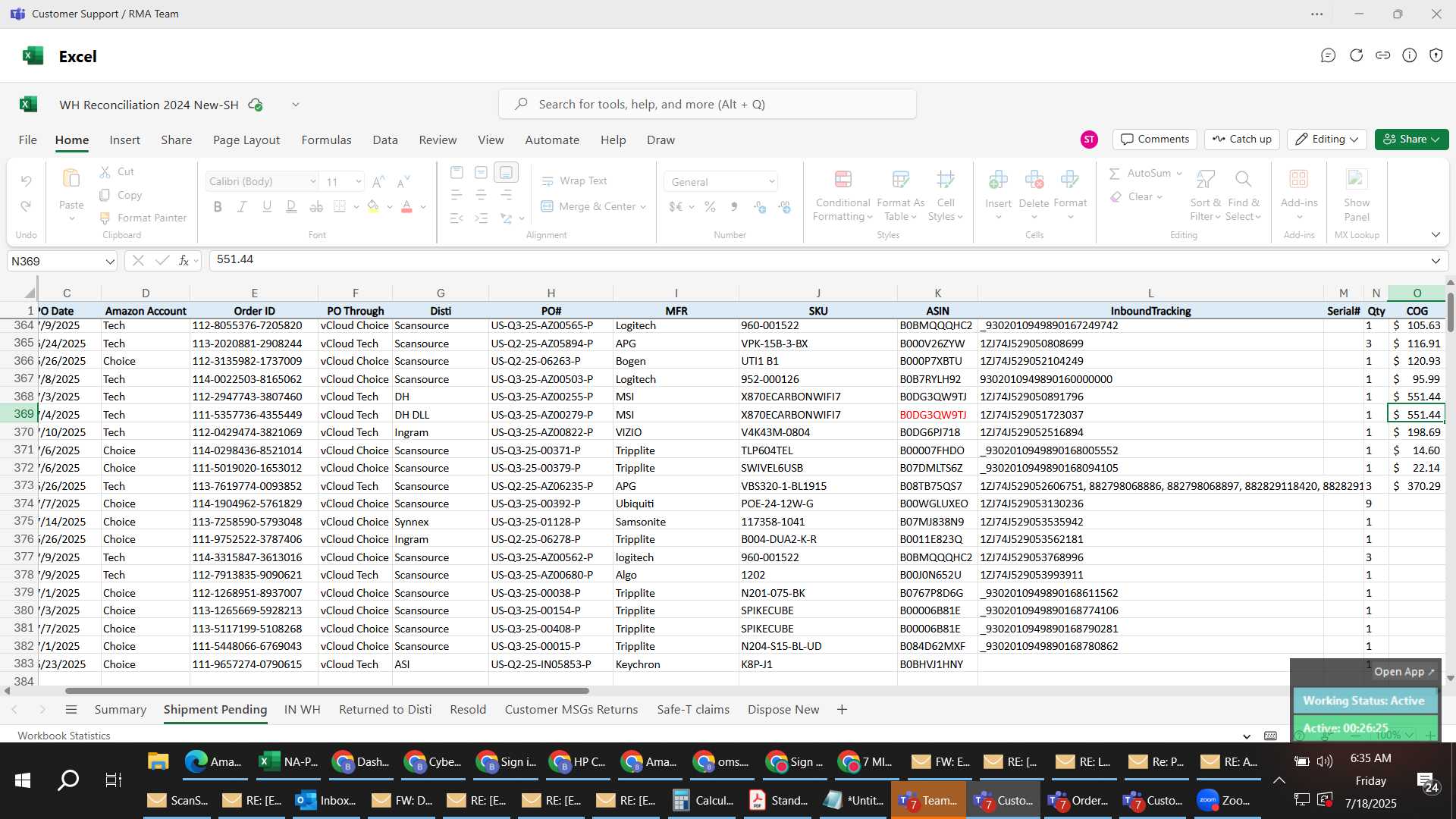The height and width of the screenshot is (819, 1456).
Task: Click AutoSum
Action: pyautogui.click(x=1140, y=173)
